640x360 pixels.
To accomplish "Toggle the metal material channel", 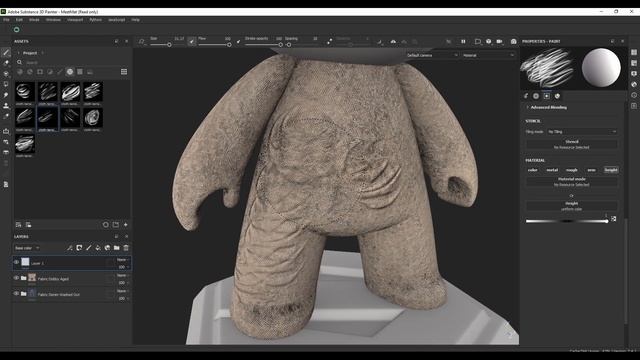I will pyautogui.click(x=552, y=170).
